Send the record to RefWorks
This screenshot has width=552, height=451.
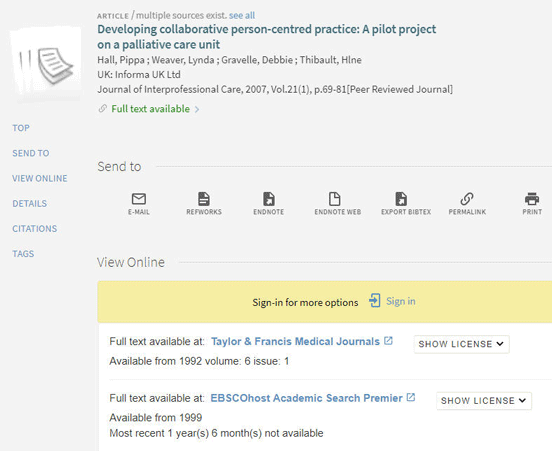pos(204,199)
